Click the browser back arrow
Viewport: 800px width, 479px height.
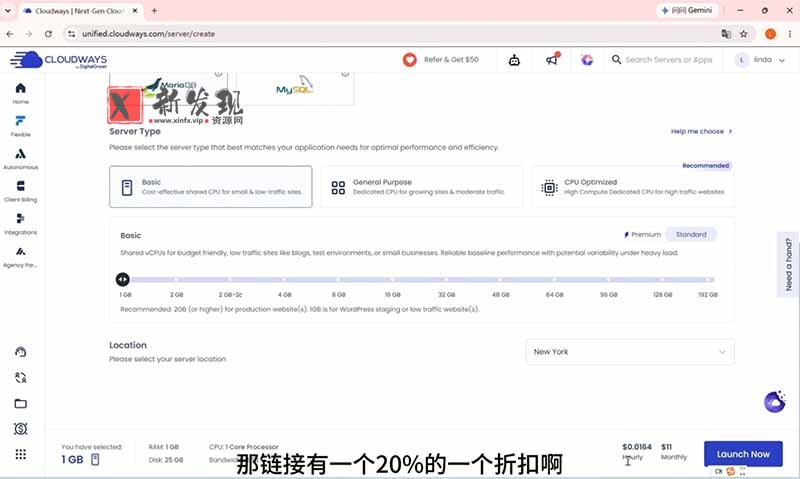[10, 34]
